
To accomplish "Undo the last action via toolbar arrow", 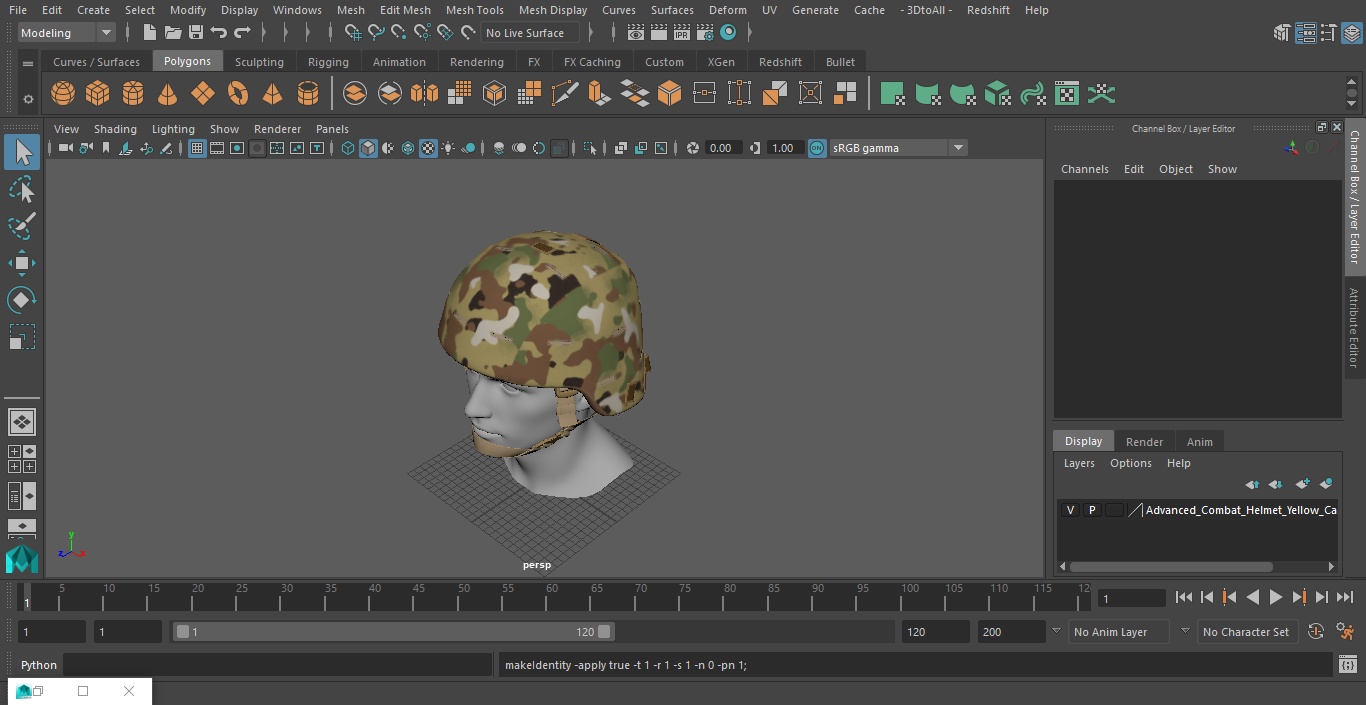I will [x=219, y=33].
